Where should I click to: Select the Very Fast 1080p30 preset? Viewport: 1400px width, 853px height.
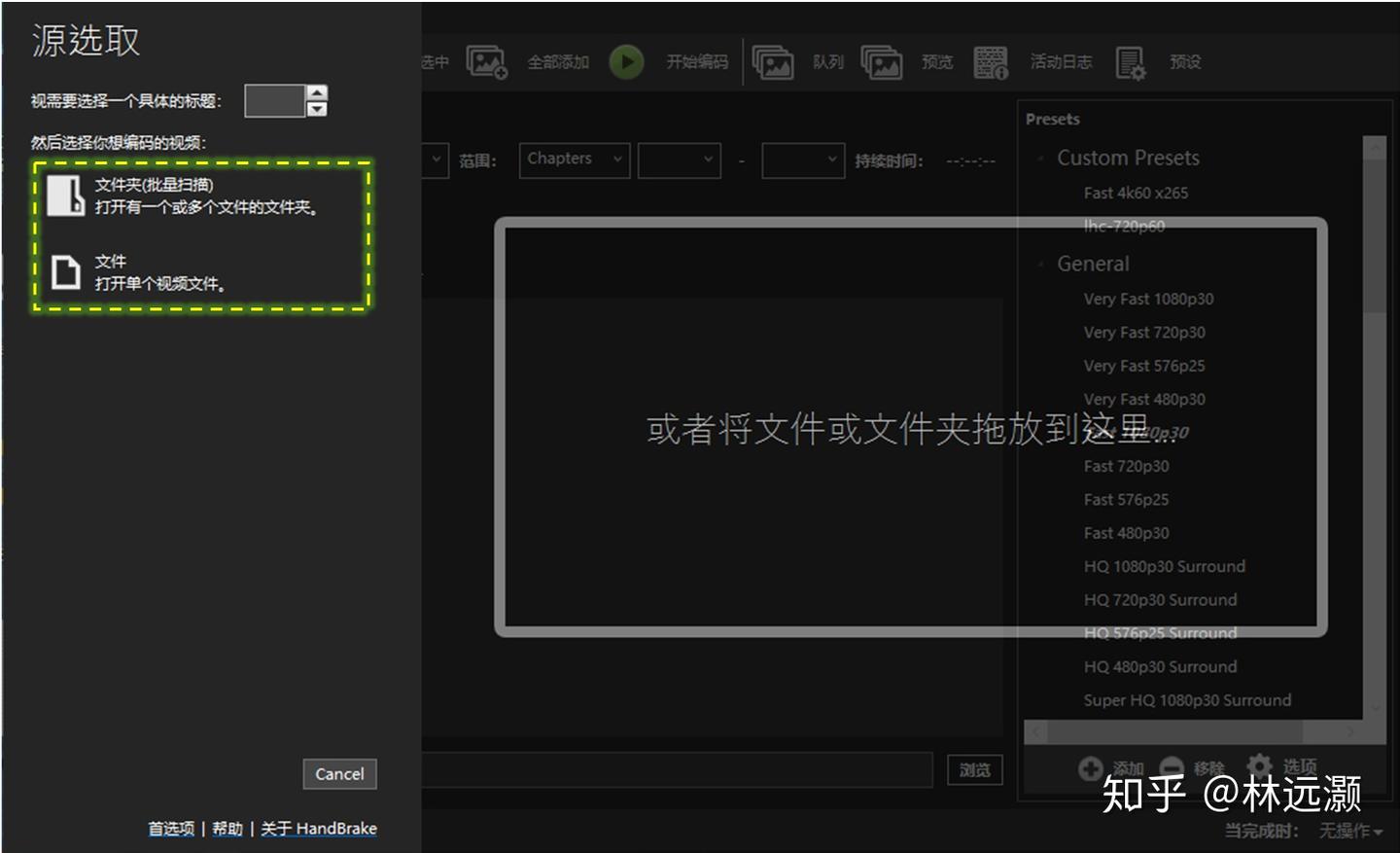tap(1148, 299)
